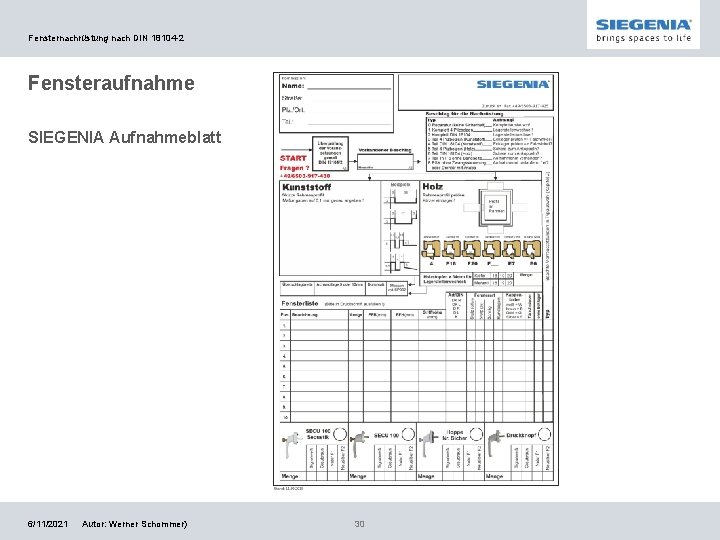Click row 1 of the Fensterliste table

416,325
